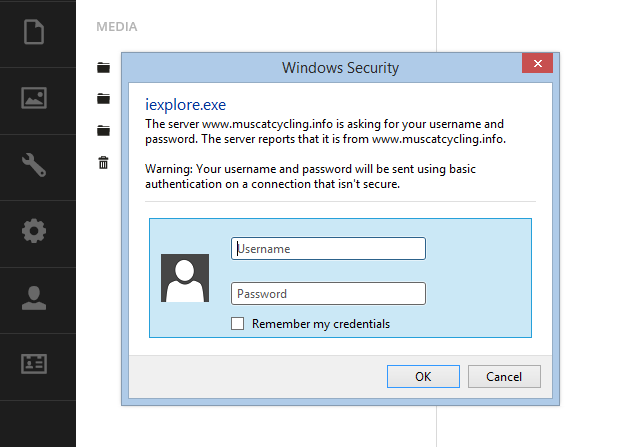Open the Members ID card icon

pyautogui.click(x=35, y=364)
